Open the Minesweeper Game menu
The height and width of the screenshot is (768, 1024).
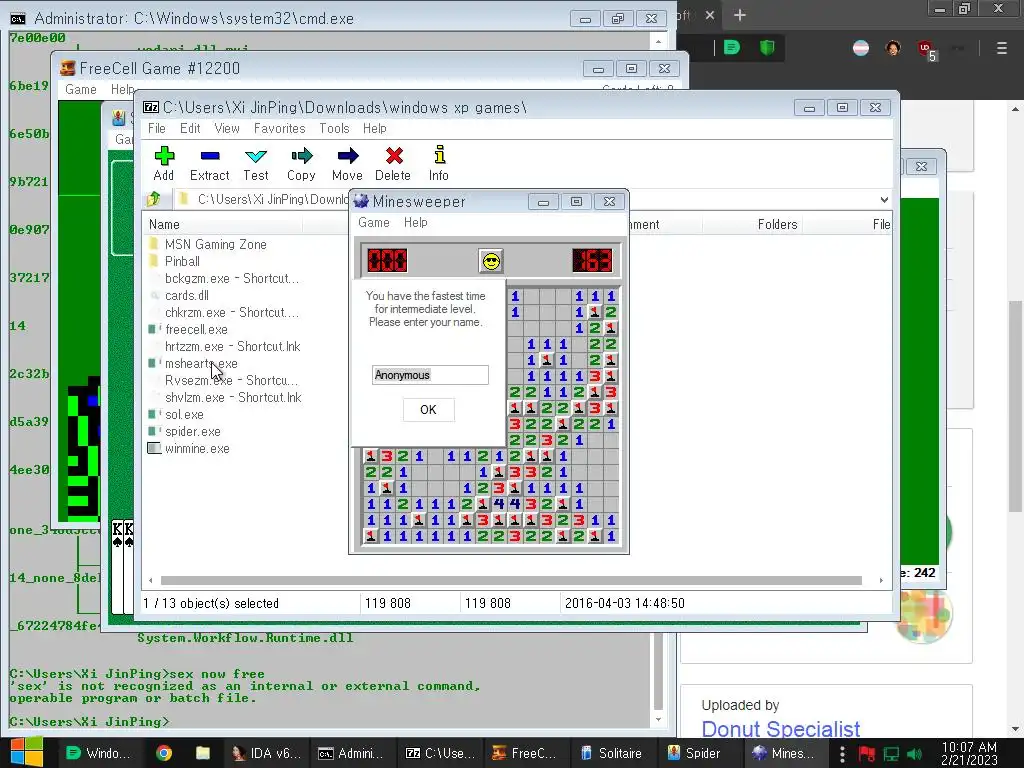pos(374,223)
